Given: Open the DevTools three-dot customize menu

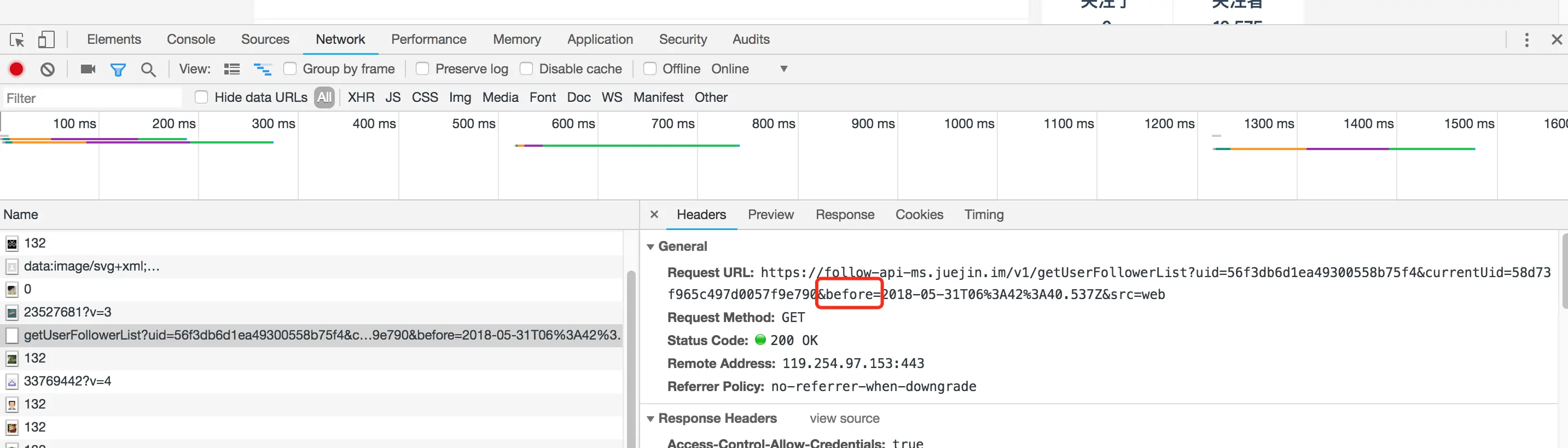Looking at the screenshot, I should (1526, 39).
